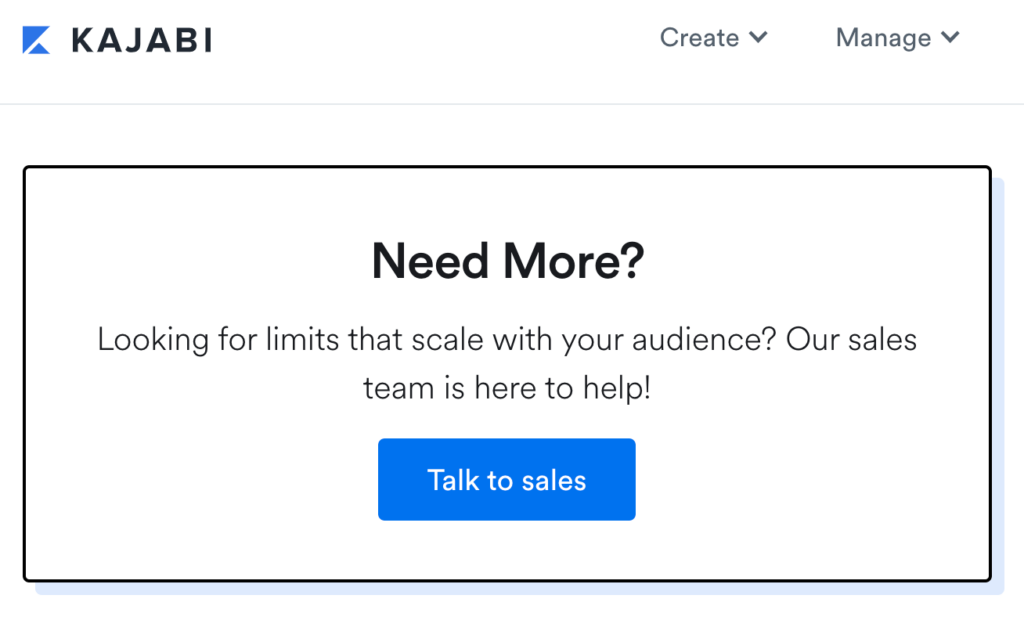
Task: Click 'Our sales' text in the description
Action: click(x=852, y=340)
